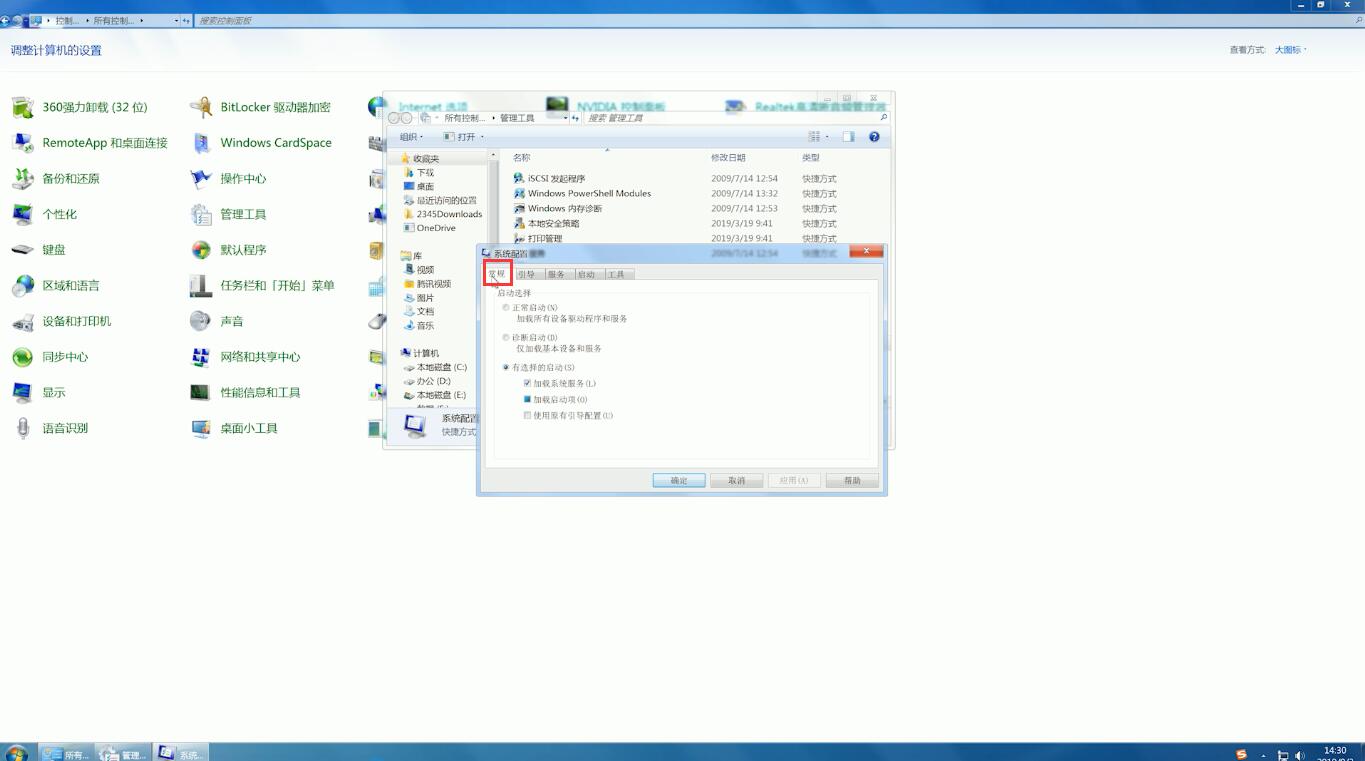This screenshot has width=1365, height=761.
Task: Open 性能信息和工具
Action: pos(245,393)
